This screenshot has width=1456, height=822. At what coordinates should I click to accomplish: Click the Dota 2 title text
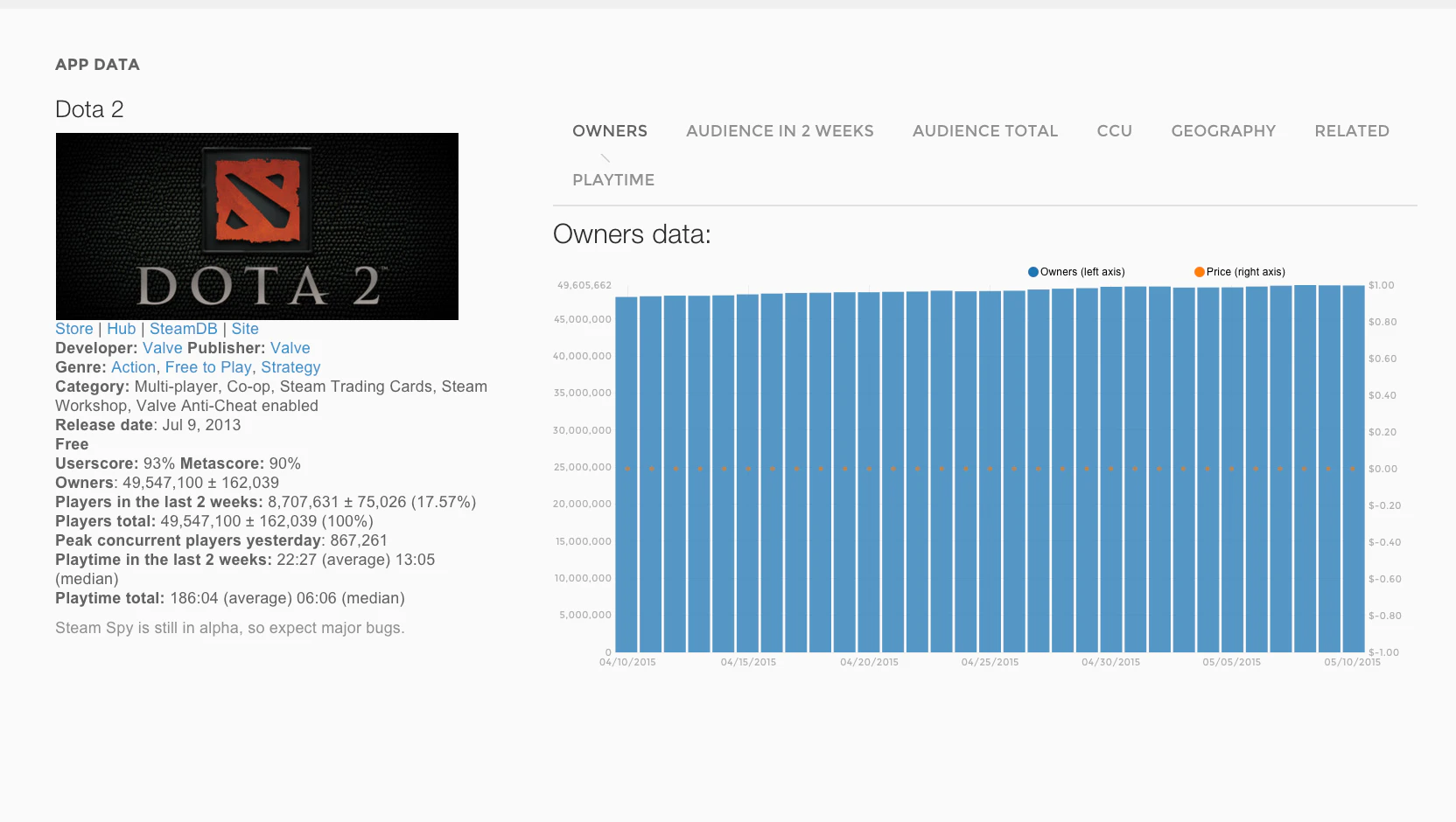pos(89,109)
